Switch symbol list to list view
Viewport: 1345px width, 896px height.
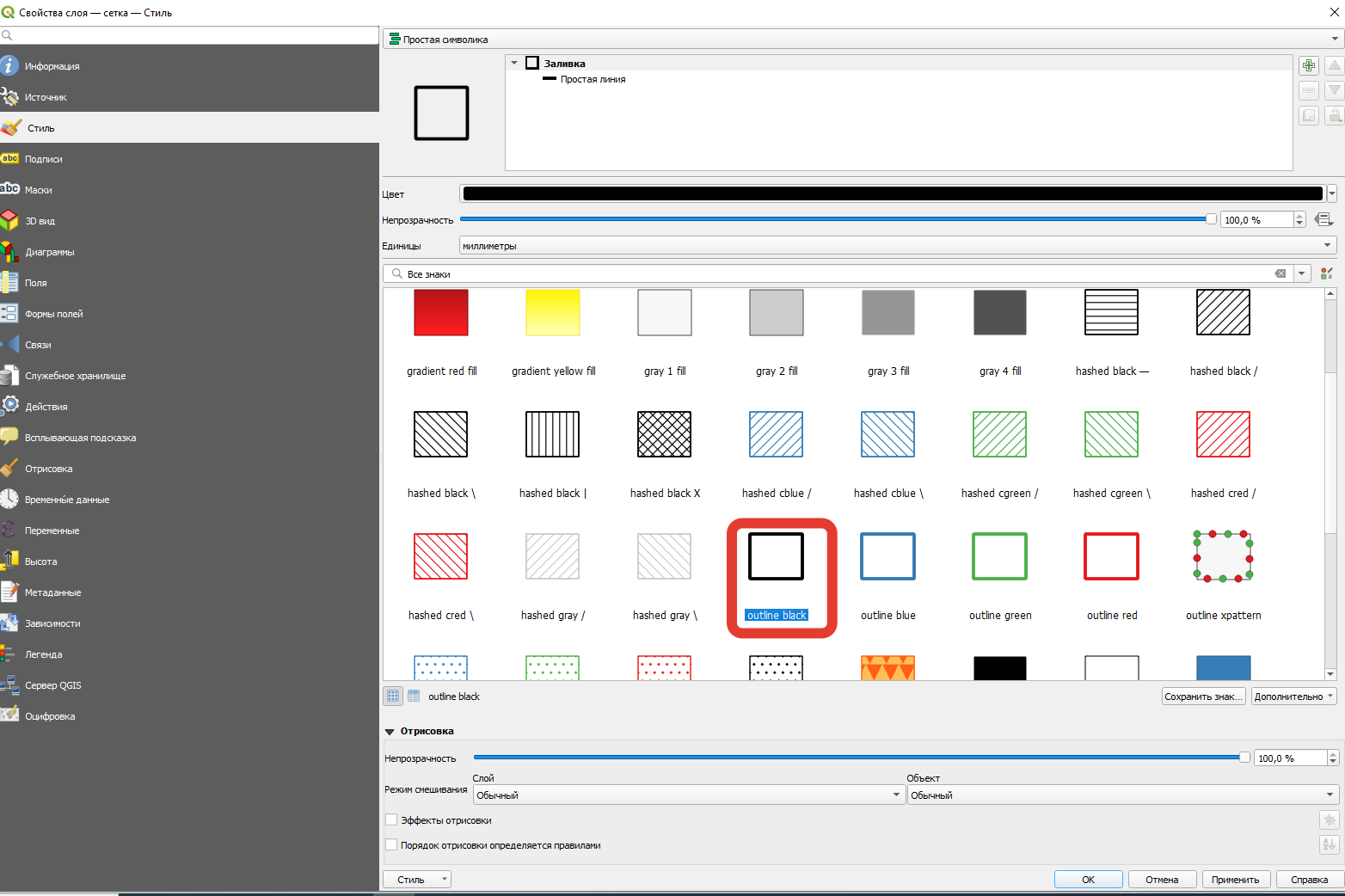click(x=414, y=697)
